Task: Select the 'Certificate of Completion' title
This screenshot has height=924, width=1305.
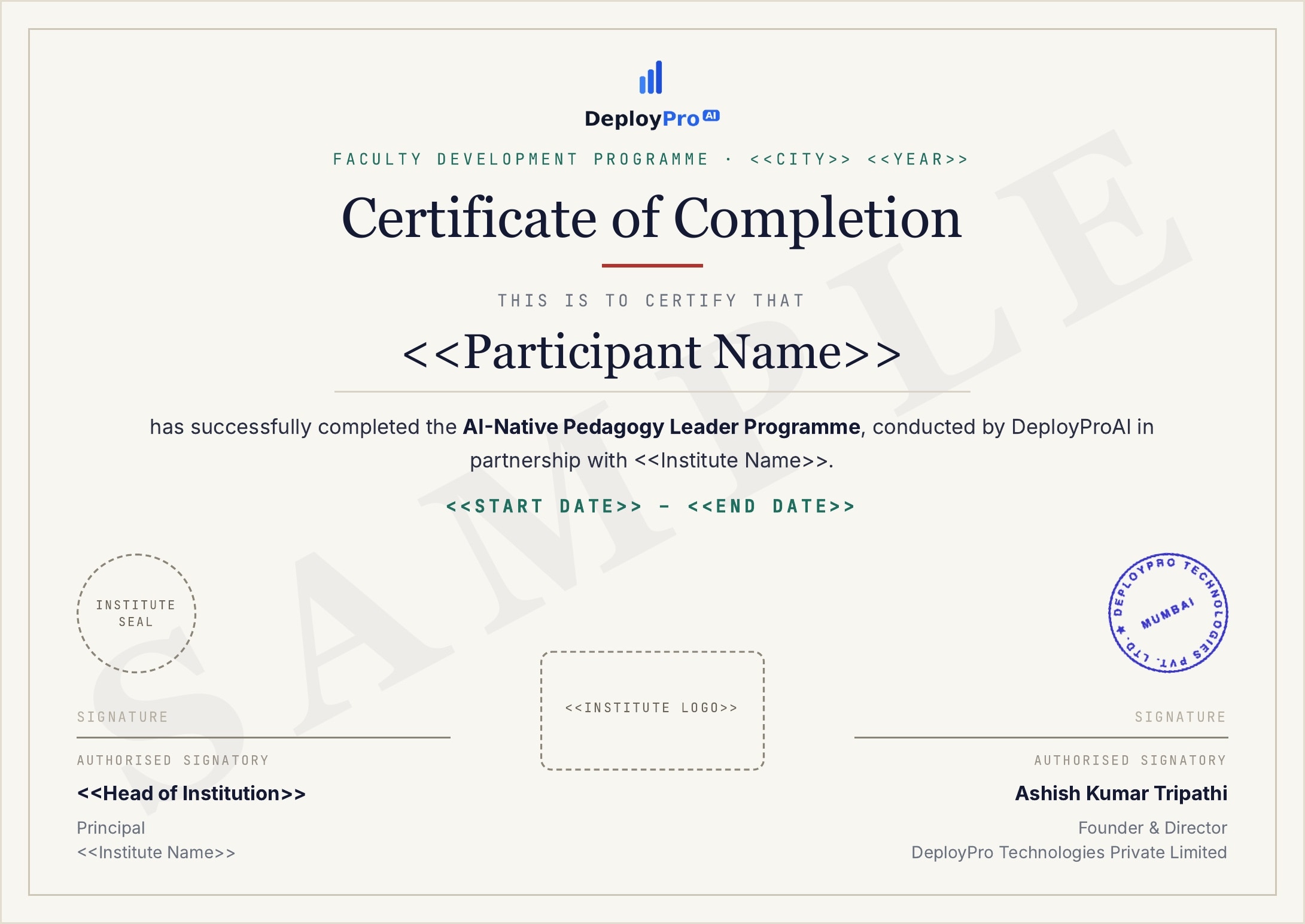Action: [652, 219]
